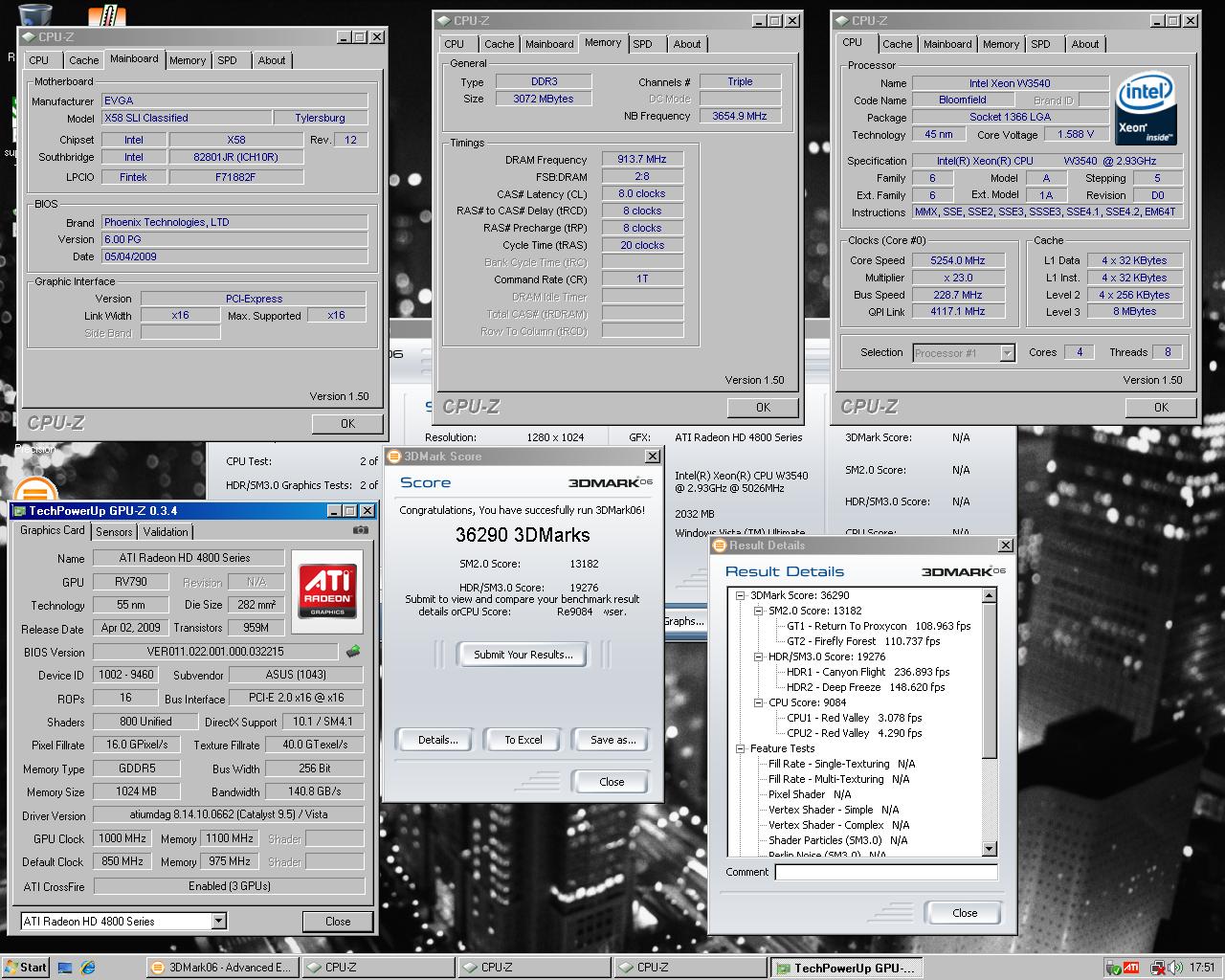Click the Safely Remove Hardware tray icon
Image resolution: width=1225 pixels, height=980 pixels.
click(x=1113, y=968)
